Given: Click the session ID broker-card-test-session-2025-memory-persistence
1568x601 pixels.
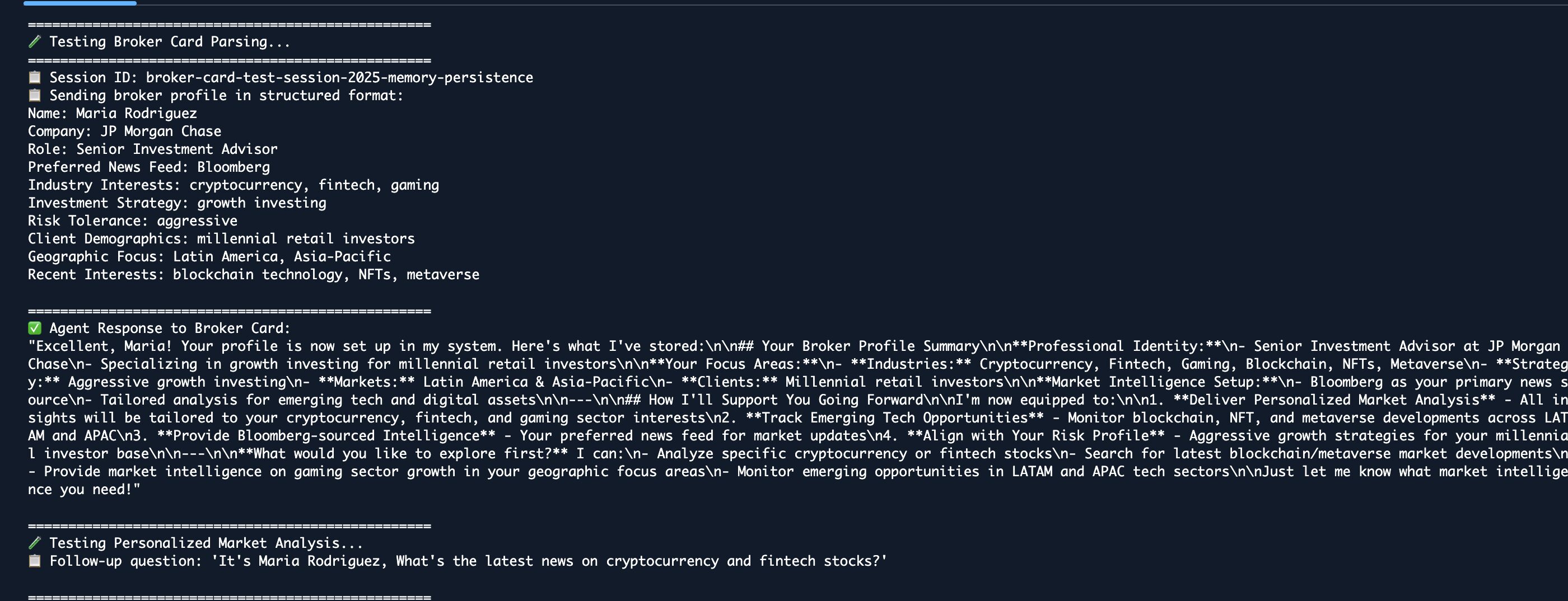Looking at the screenshot, I should click(339, 78).
